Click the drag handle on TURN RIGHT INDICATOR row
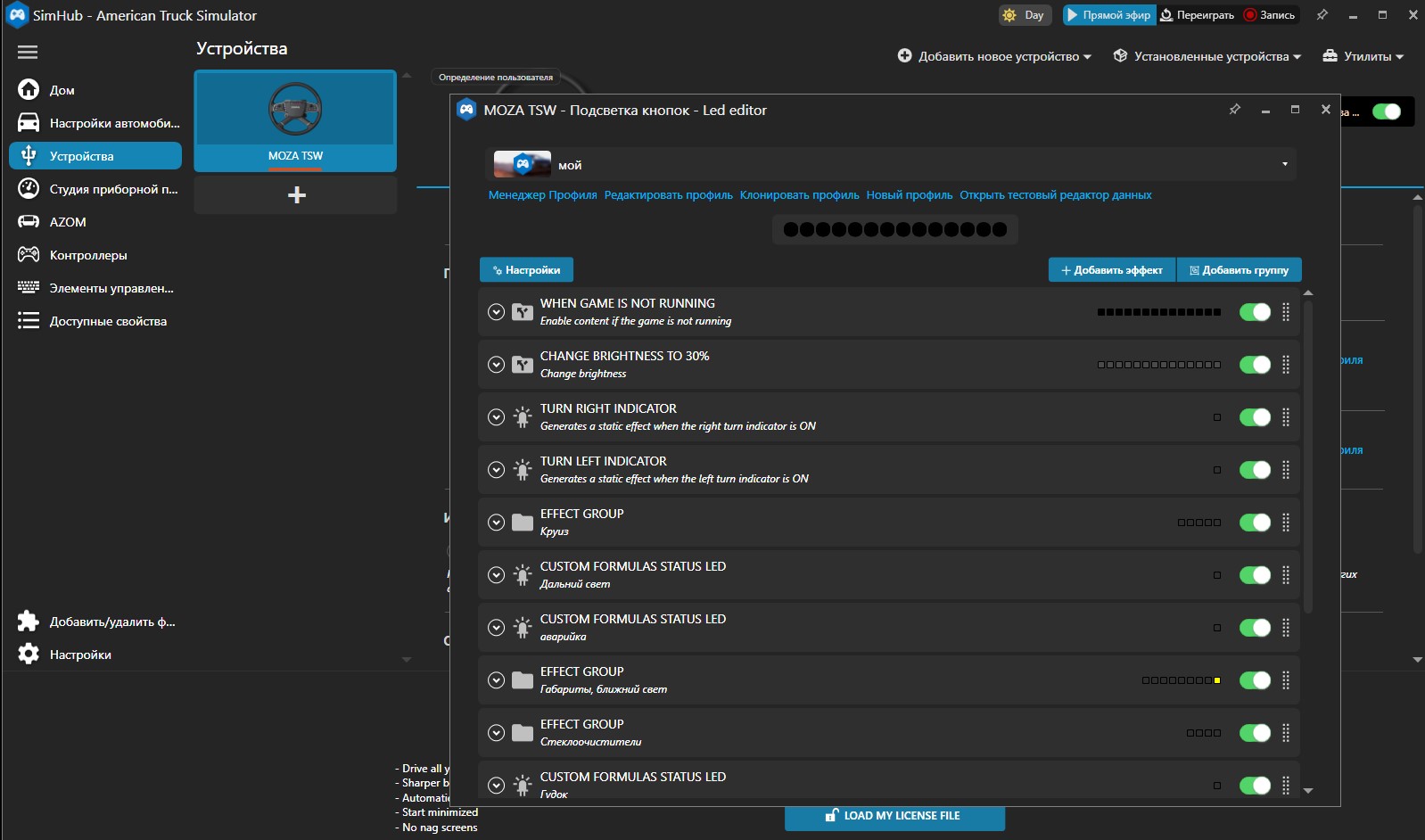Image resolution: width=1425 pixels, height=840 pixels. (1286, 417)
